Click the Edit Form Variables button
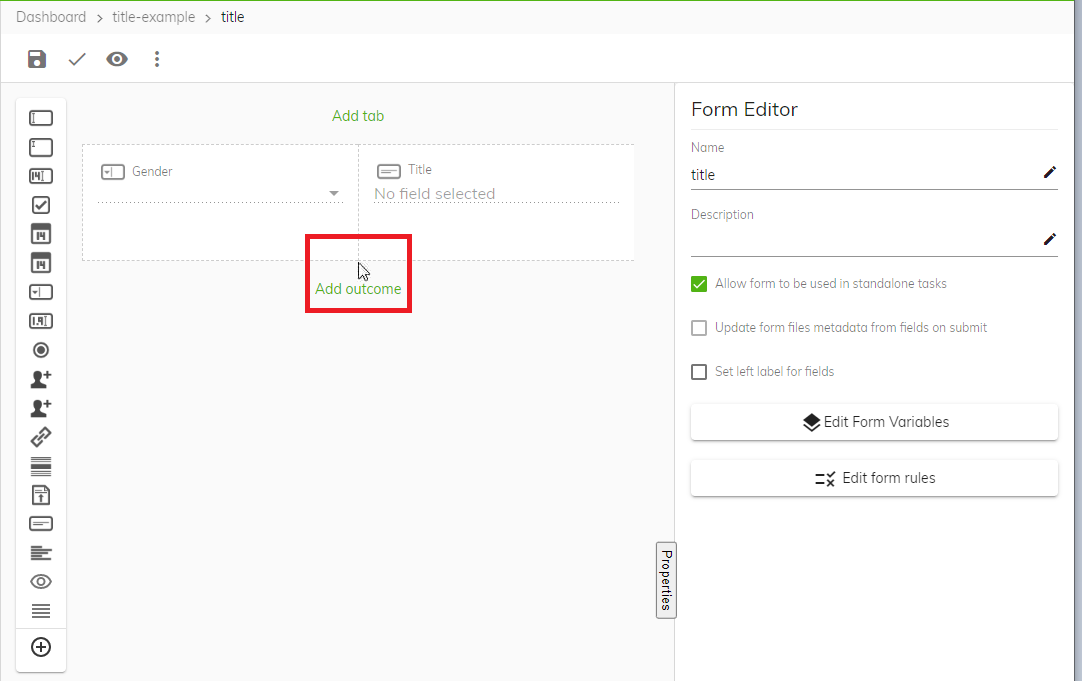The height and width of the screenshot is (681, 1082). pyautogui.click(x=874, y=422)
